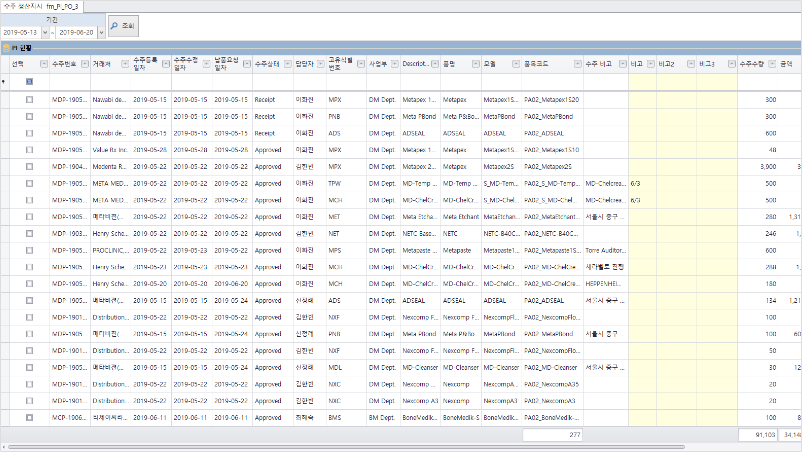This screenshot has width=802, height=452.
Task: Click the PI panel database icon
Action: (6, 48)
